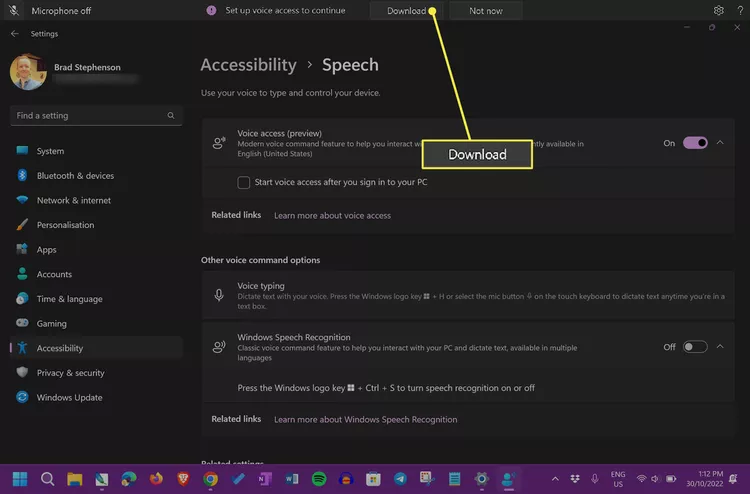
Task: Click the volume speaker tray icon
Action: point(655,479)
